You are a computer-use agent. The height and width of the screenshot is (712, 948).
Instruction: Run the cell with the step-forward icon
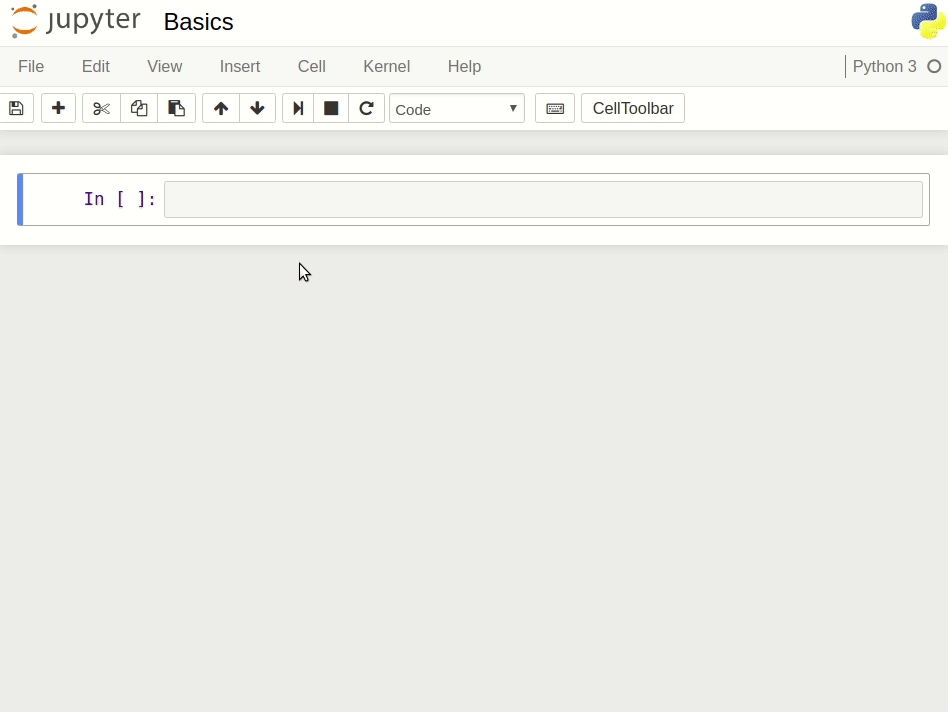click(298, 108)
